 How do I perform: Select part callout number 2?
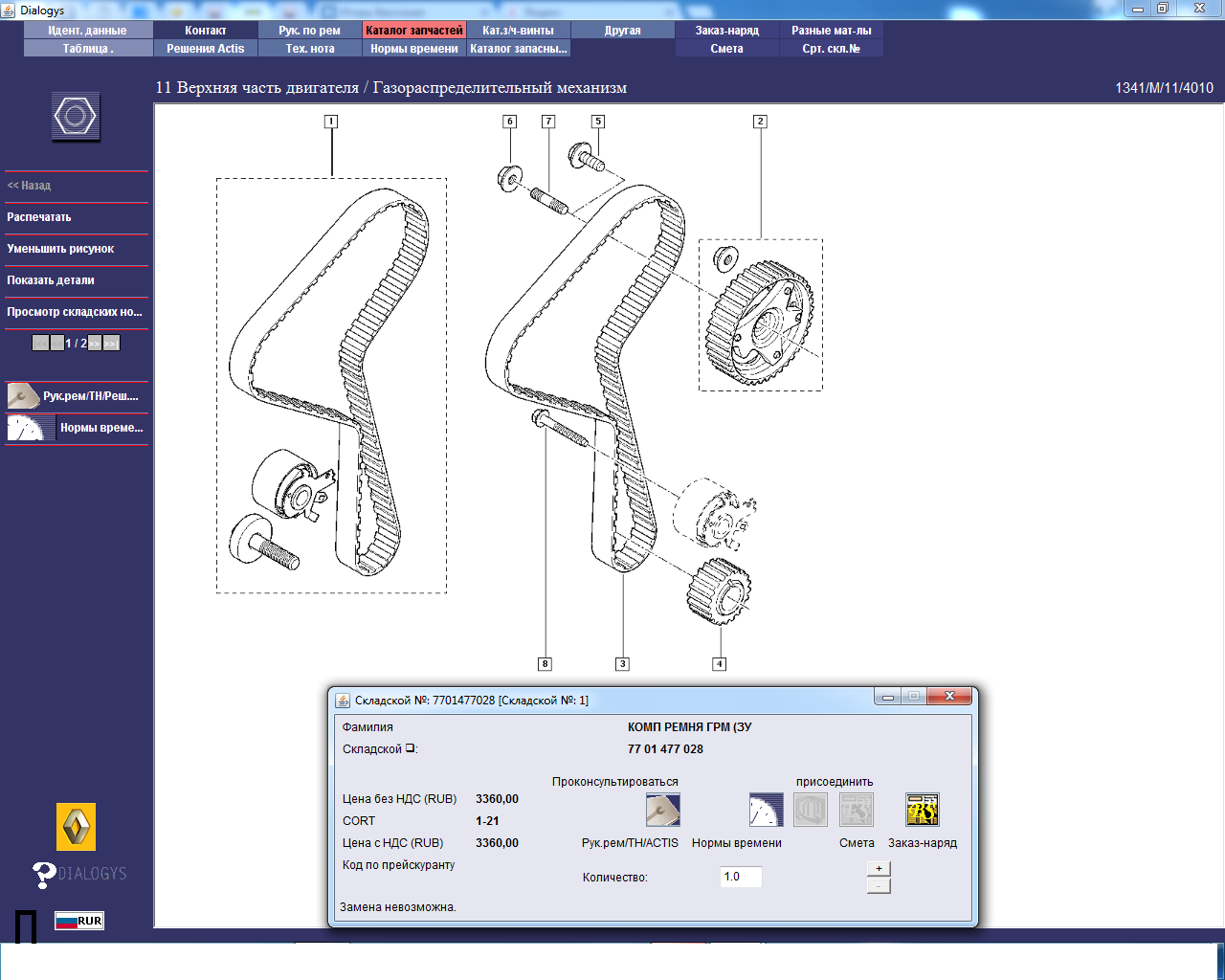(760, 122)
